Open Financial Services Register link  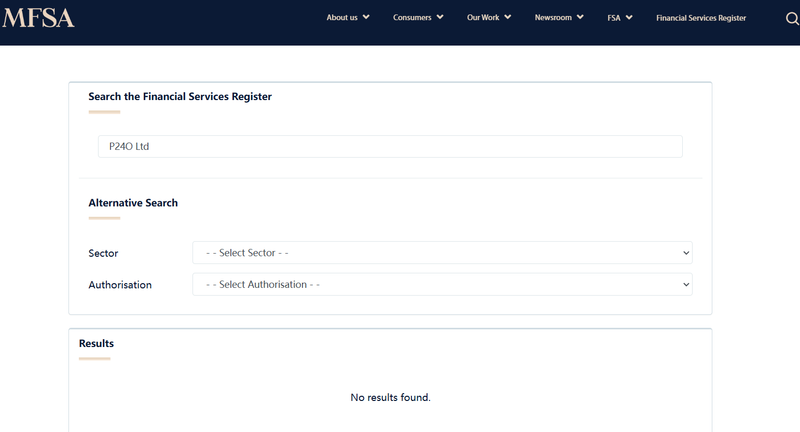point(701,18)
